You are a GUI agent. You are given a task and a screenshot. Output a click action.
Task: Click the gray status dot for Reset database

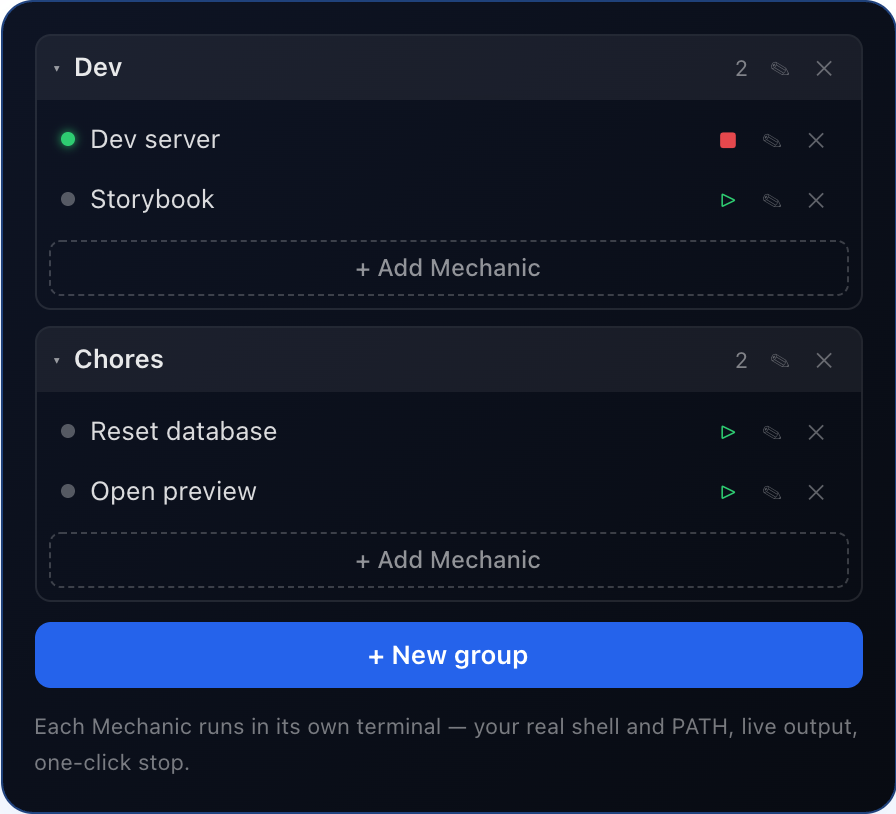coord(68,431)
